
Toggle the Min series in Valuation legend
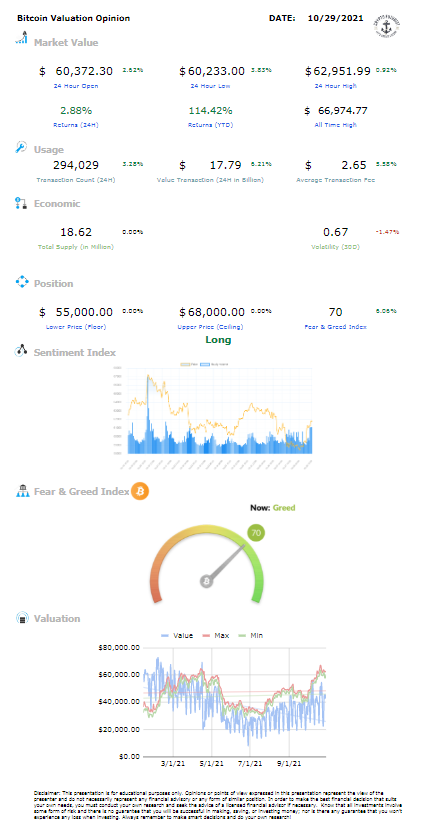(249, 635)
